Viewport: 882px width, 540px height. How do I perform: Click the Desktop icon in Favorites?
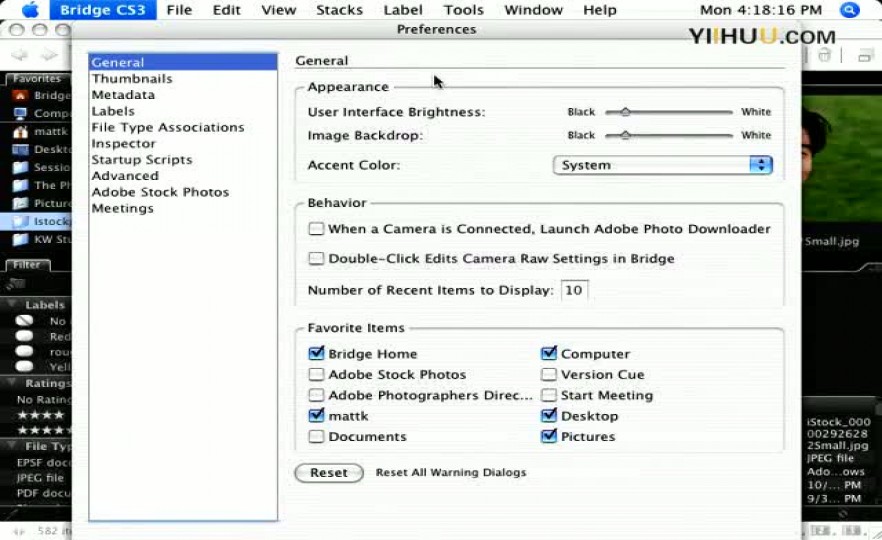[20, 150]
